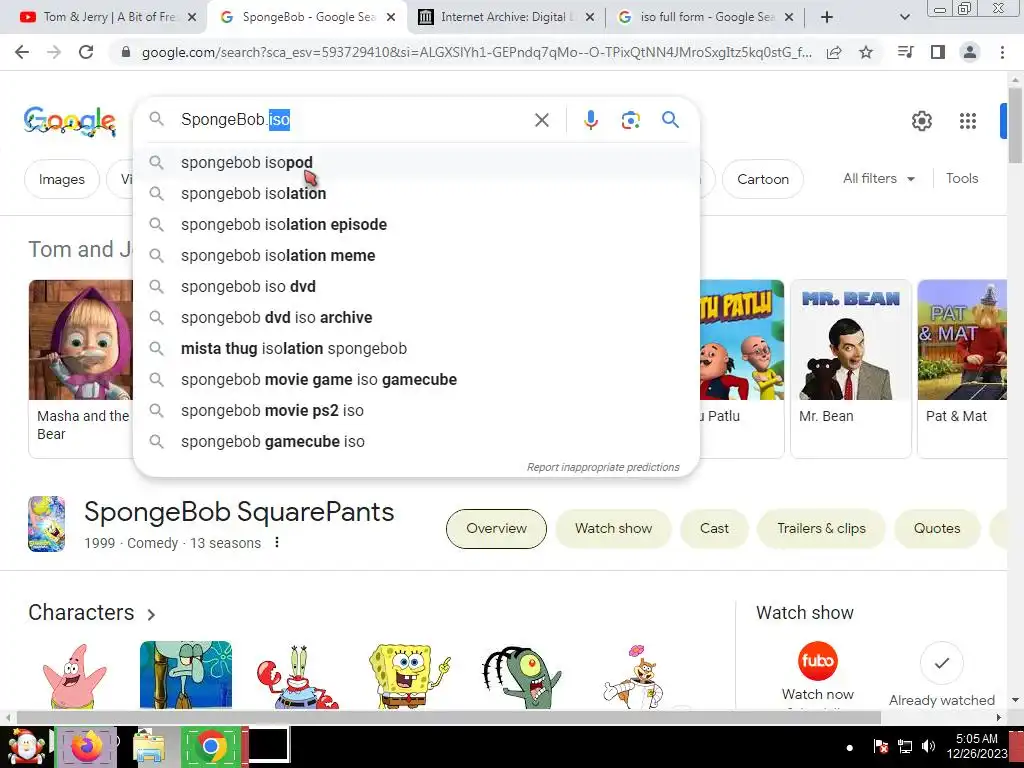Open the Cartoon filter chip
The width and height of the screenshot is (1024, 768).
(763, 179)
